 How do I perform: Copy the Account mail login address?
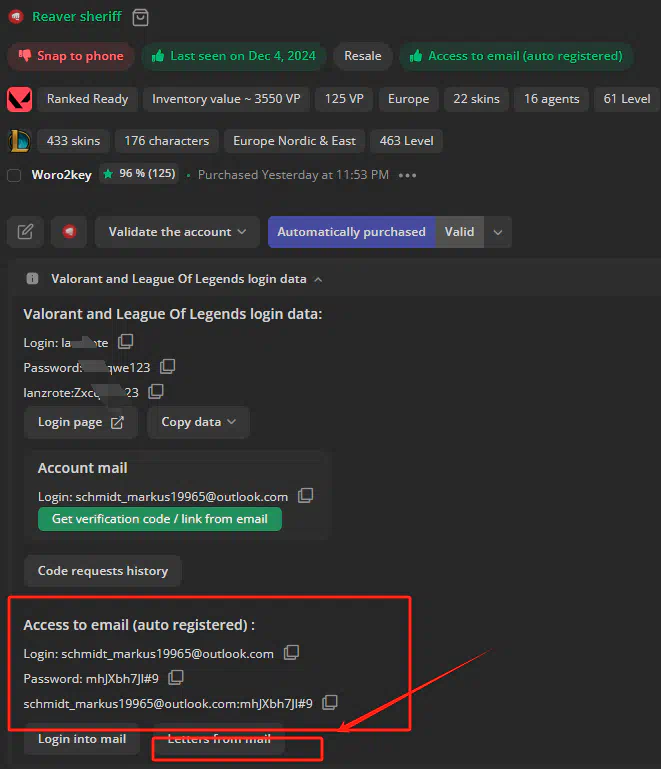(305, 495)
